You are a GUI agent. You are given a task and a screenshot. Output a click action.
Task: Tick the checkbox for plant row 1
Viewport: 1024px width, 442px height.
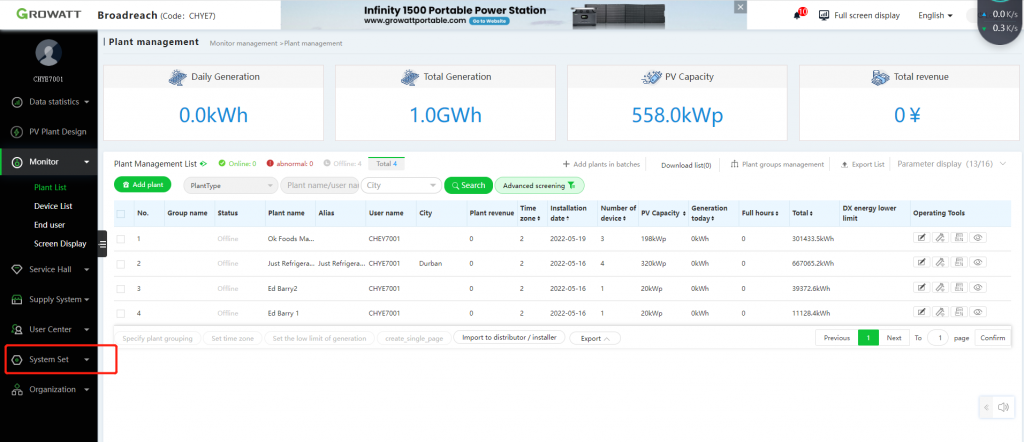coord(121,239)
